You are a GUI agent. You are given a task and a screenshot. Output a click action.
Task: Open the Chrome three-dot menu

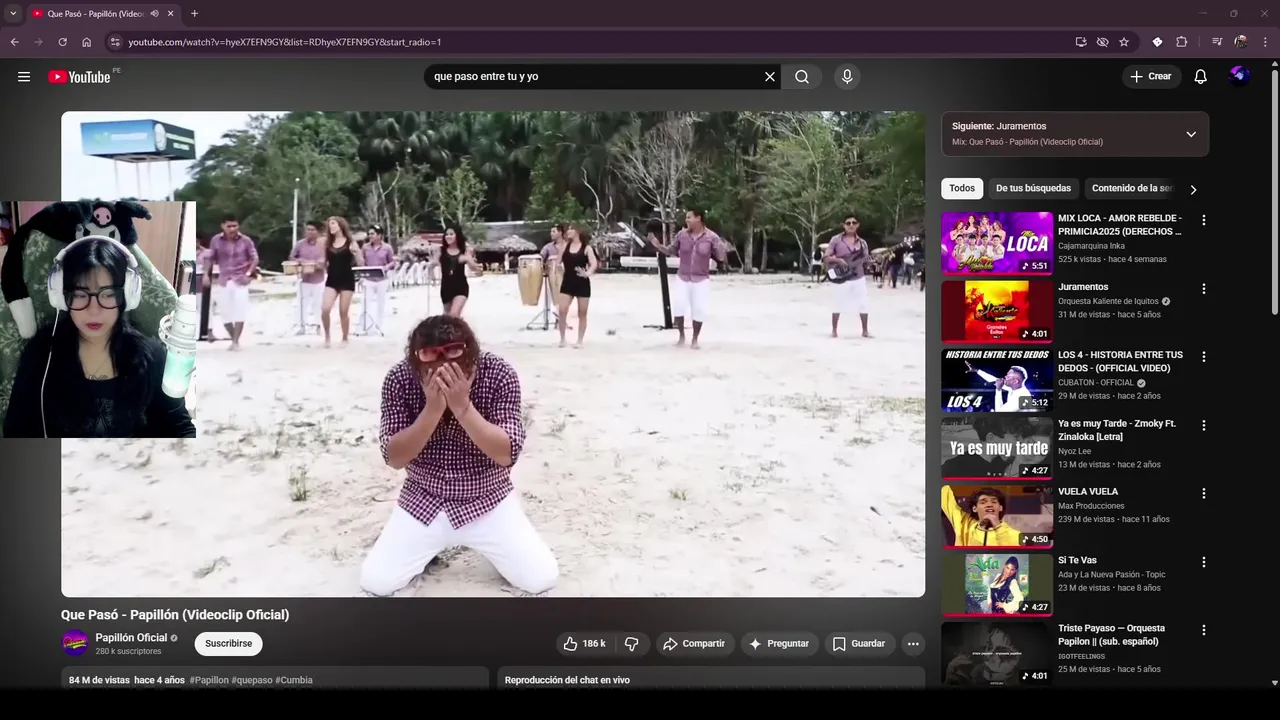(x=1265, y=42)
